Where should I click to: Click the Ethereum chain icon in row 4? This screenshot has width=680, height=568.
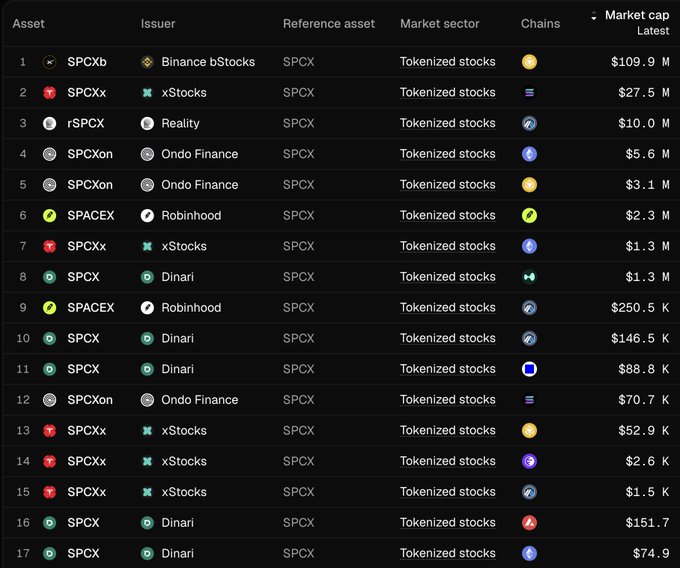[529, 154]
